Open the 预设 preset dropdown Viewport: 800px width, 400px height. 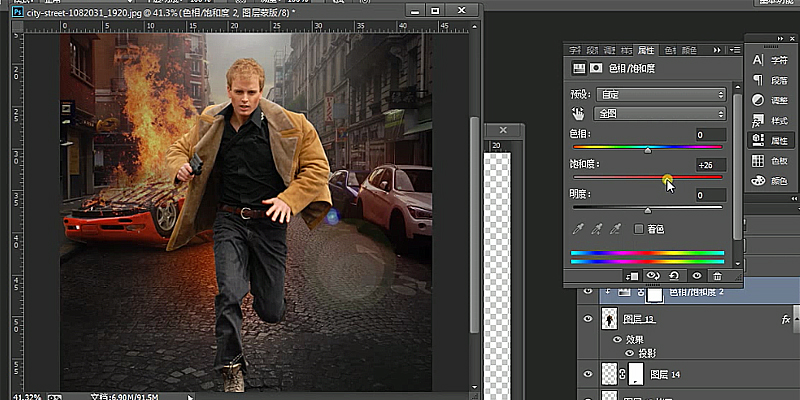pos(661,94)
